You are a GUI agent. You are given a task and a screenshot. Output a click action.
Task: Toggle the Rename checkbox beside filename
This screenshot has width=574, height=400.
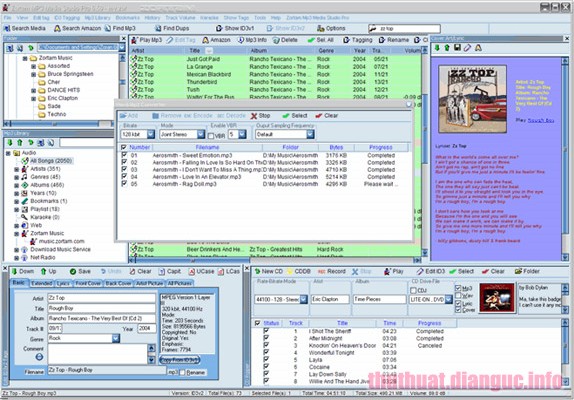[x=182, y=373]
